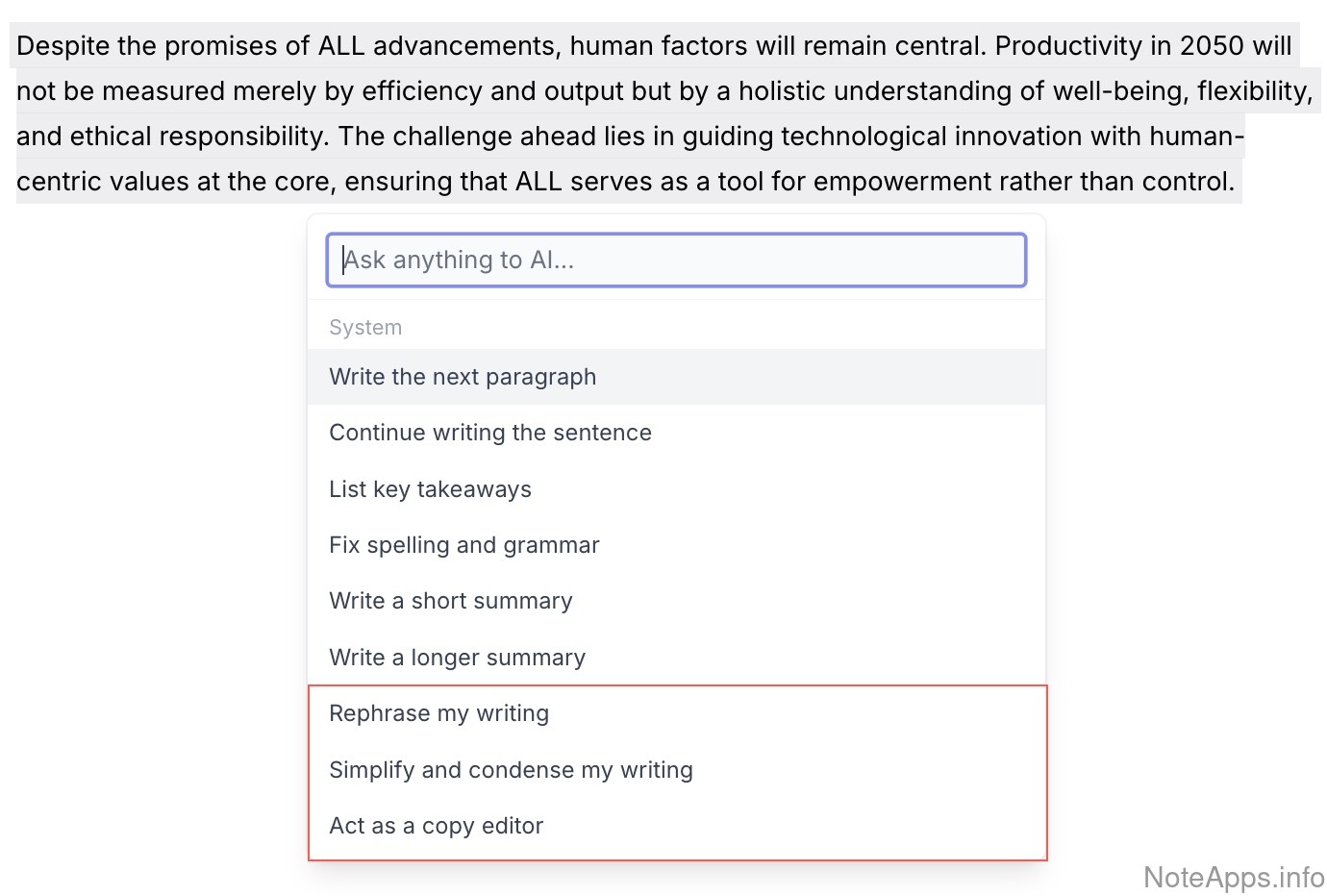Screen dimensions: 1327x896
Task: Choose "Continue writing the sentence"
Action: [490, 433]
